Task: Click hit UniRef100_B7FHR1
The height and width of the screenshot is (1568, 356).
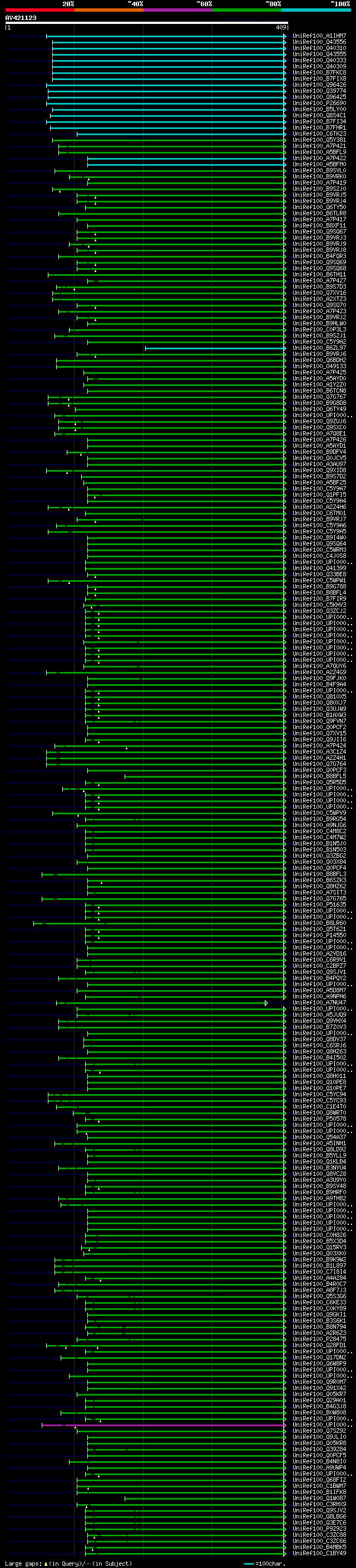Action: (x=319, y=128)
